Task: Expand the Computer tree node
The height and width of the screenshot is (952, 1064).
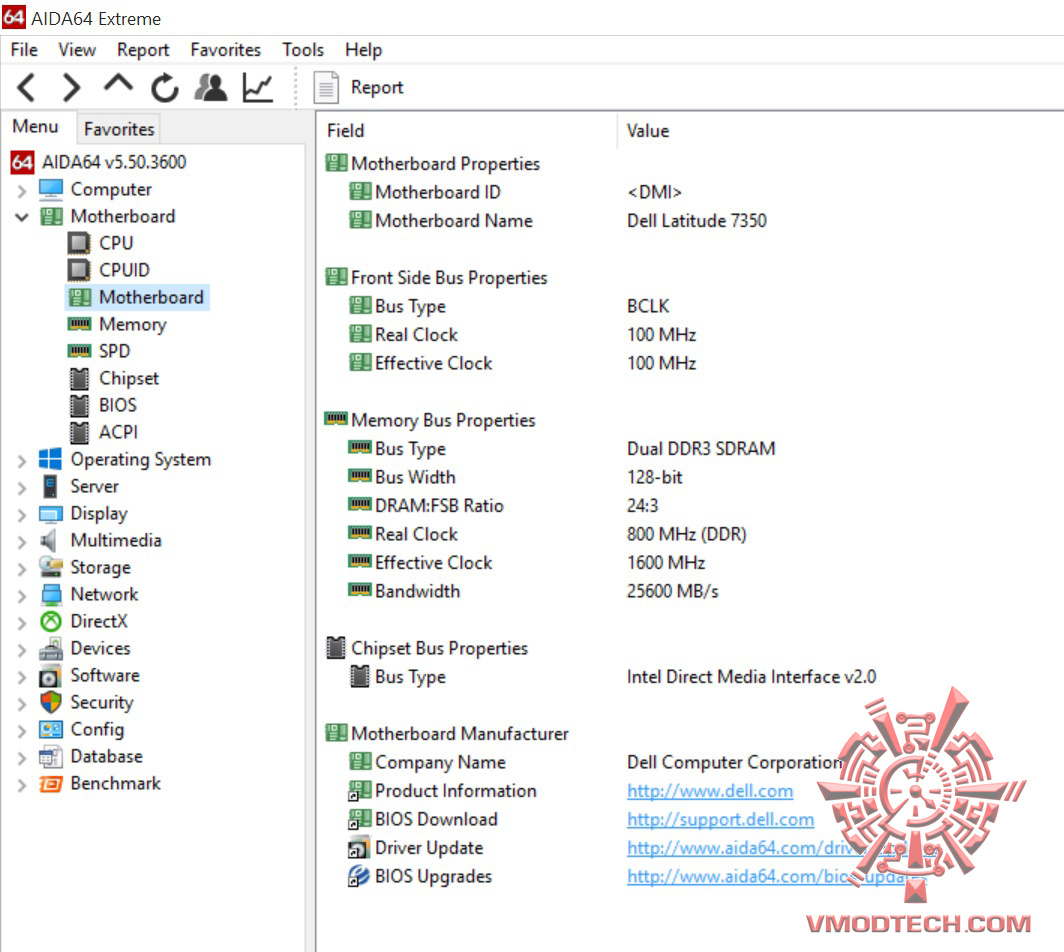Action: tap(22, 191)
